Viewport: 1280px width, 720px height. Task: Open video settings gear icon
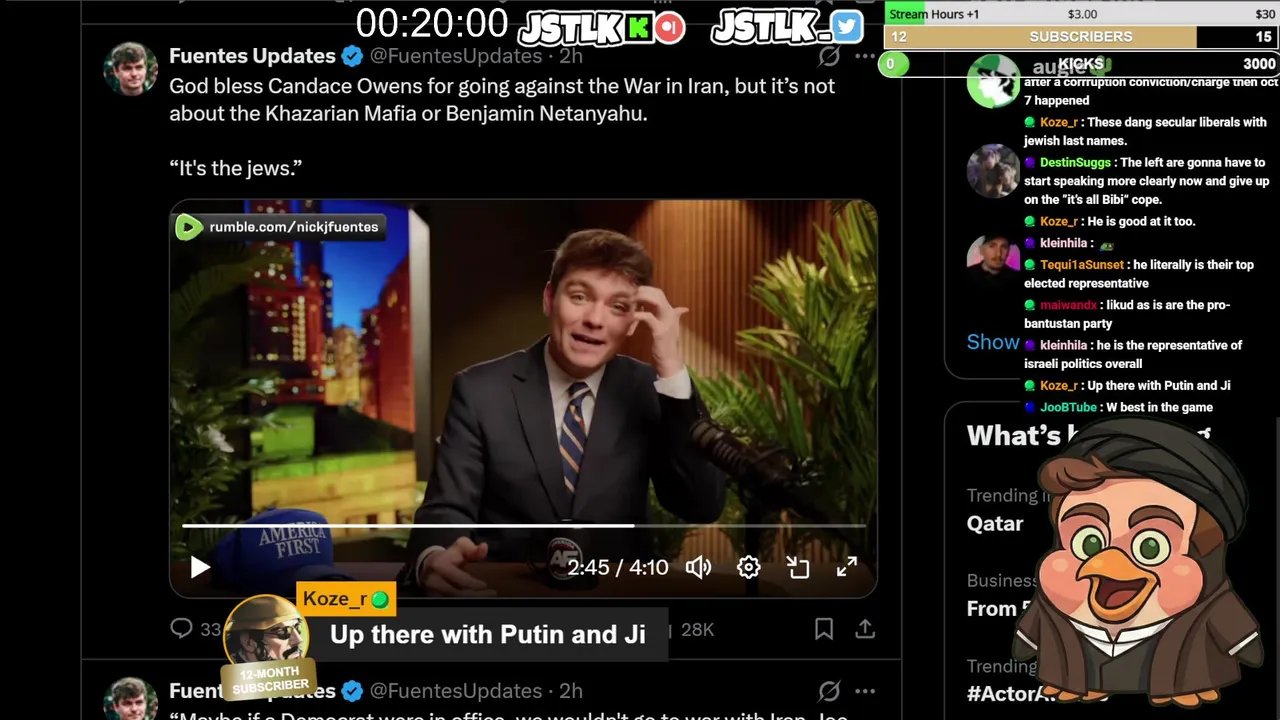[748, 567]
